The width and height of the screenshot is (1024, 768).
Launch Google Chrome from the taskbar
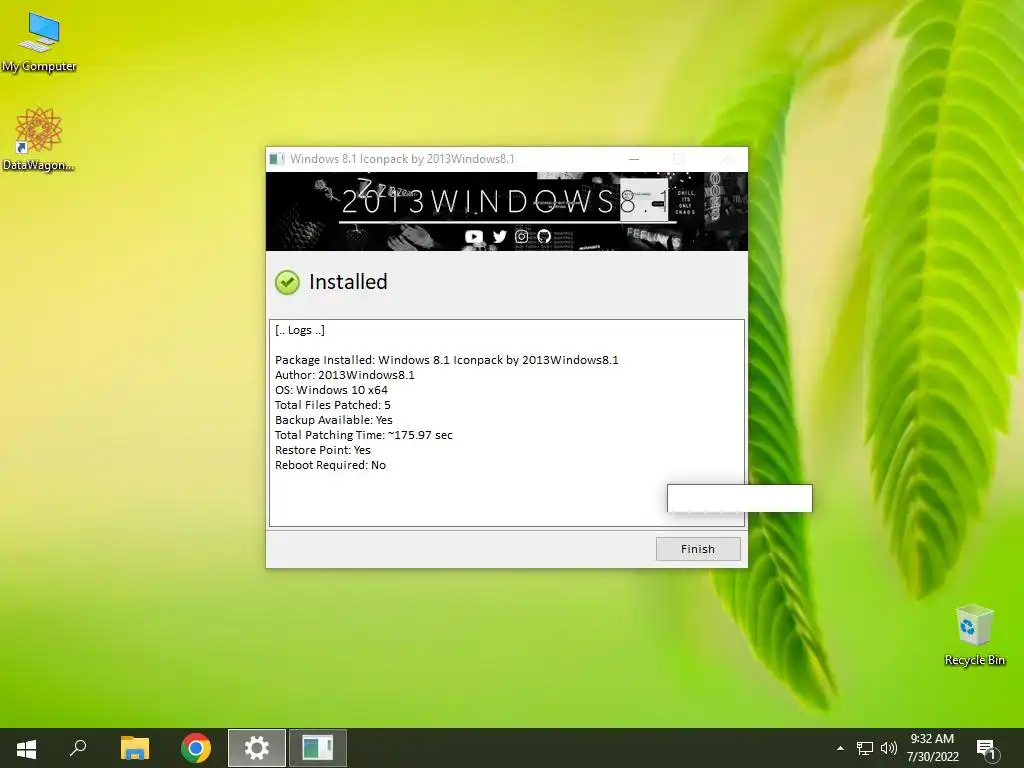click(x=196, y=748)
